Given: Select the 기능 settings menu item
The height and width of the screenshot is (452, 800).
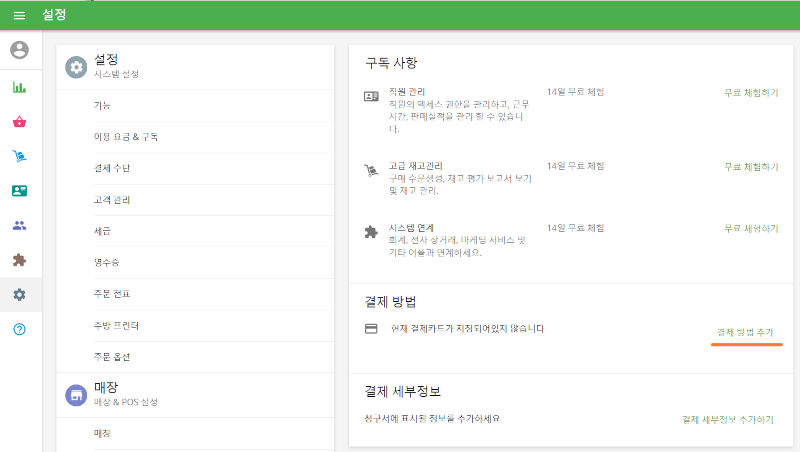Looking at the screenshot, I should tap(102, 105).
